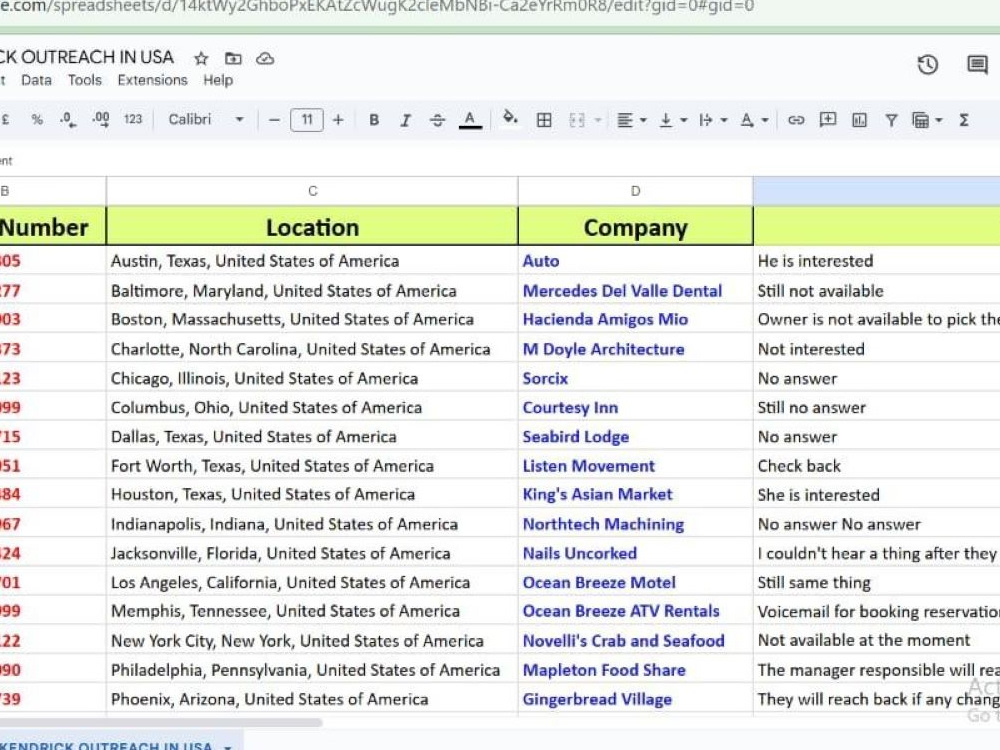Click the spreadsheet title text
This screenshot has width=1000, height=750.
86,57
